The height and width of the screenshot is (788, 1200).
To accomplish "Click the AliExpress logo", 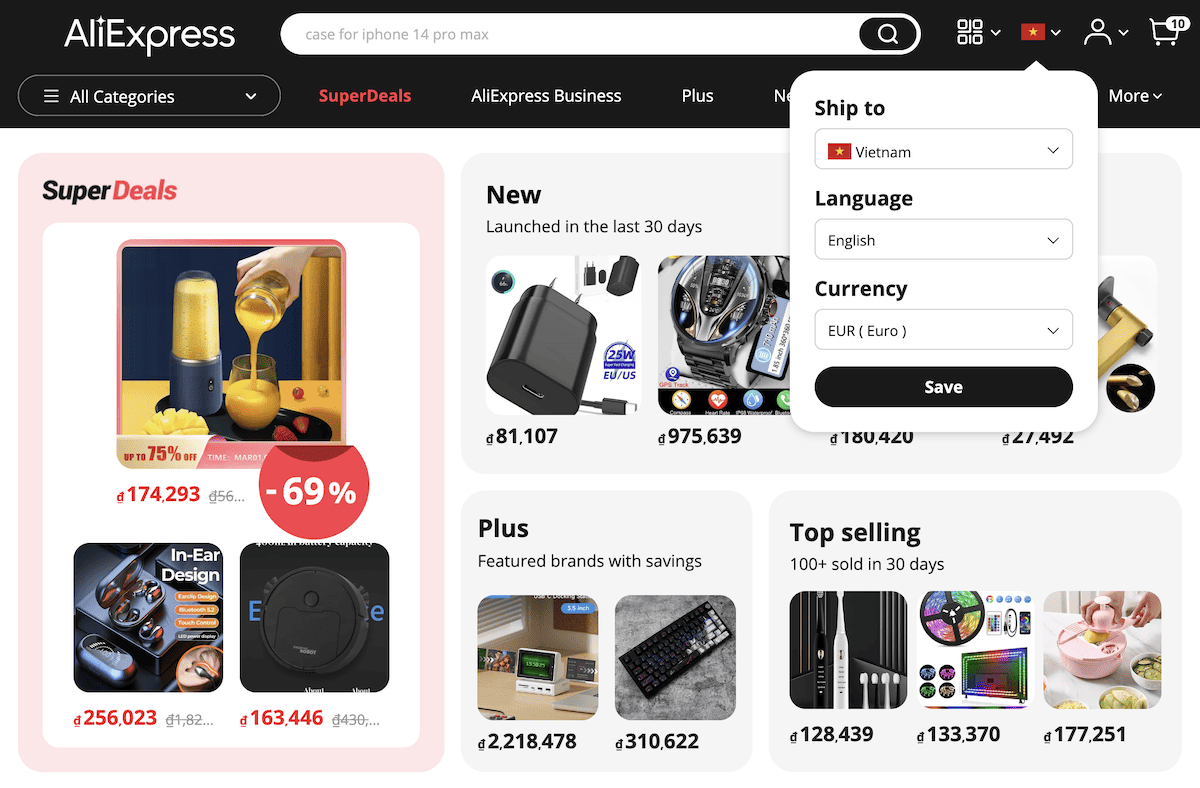I will coord(149,34).
